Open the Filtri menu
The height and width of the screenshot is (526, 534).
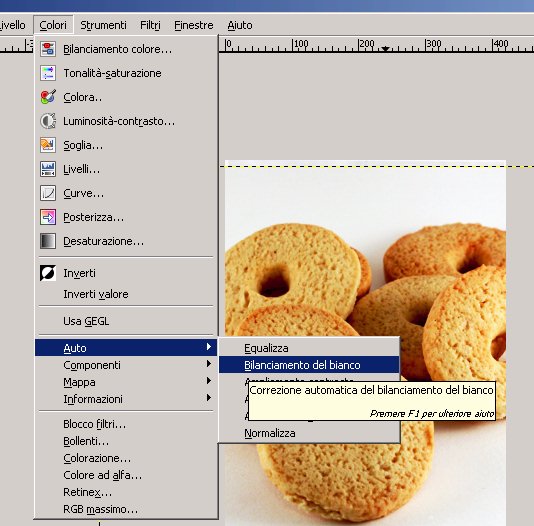(150, 25)
